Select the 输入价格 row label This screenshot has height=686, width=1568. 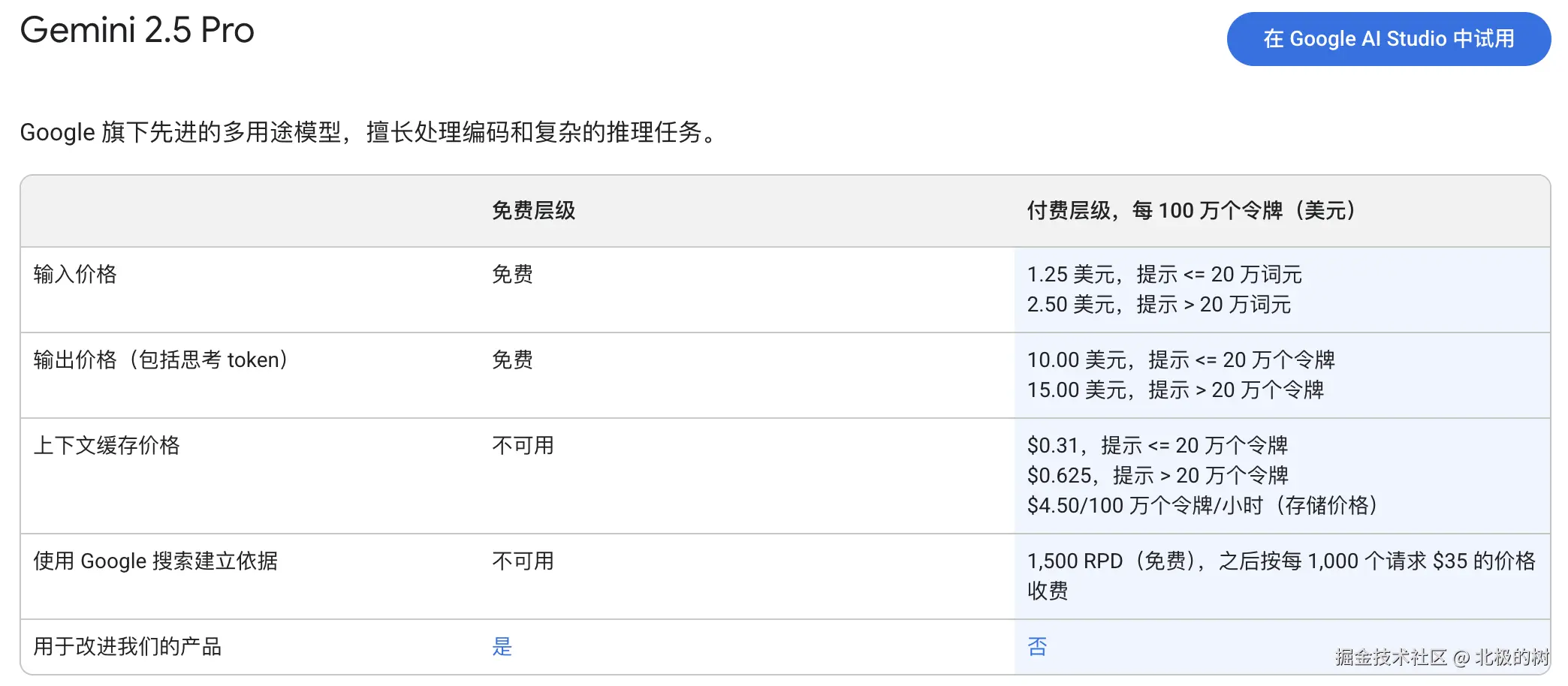pos(75,275)
